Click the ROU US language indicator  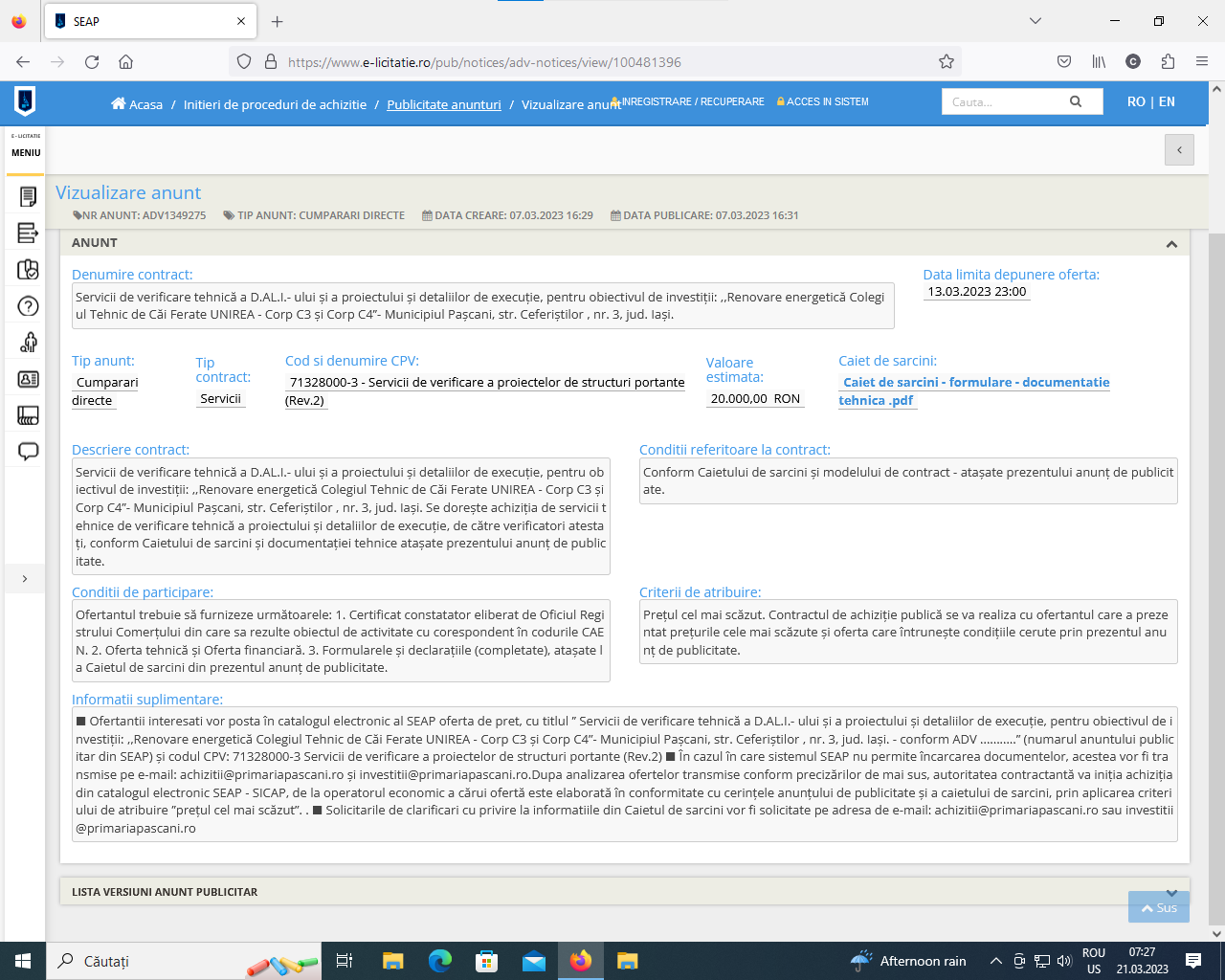pos(1094,961)
